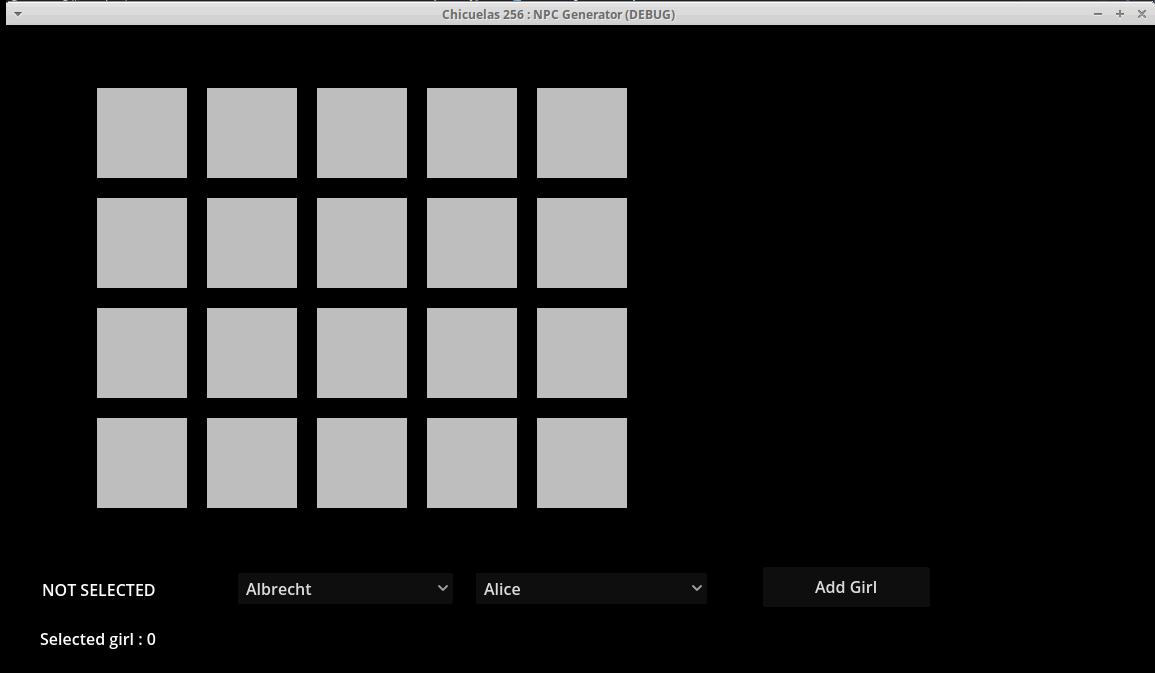The width and height of the screenshot is (1155, 673).
Task: Open the Alice name dropdown
Action: pyautogui.click(x=591, y=588)
